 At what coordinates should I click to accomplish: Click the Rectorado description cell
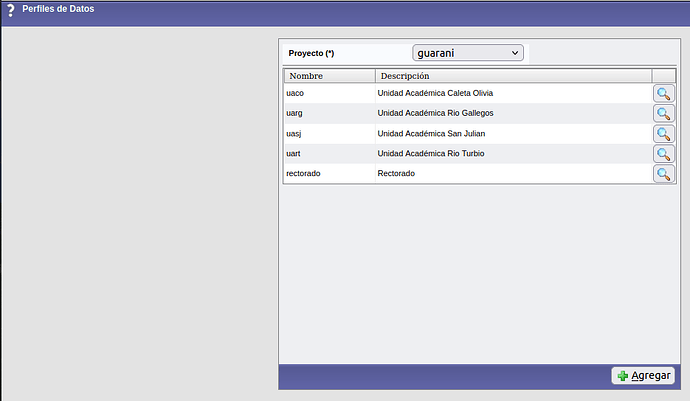point(396,174)
